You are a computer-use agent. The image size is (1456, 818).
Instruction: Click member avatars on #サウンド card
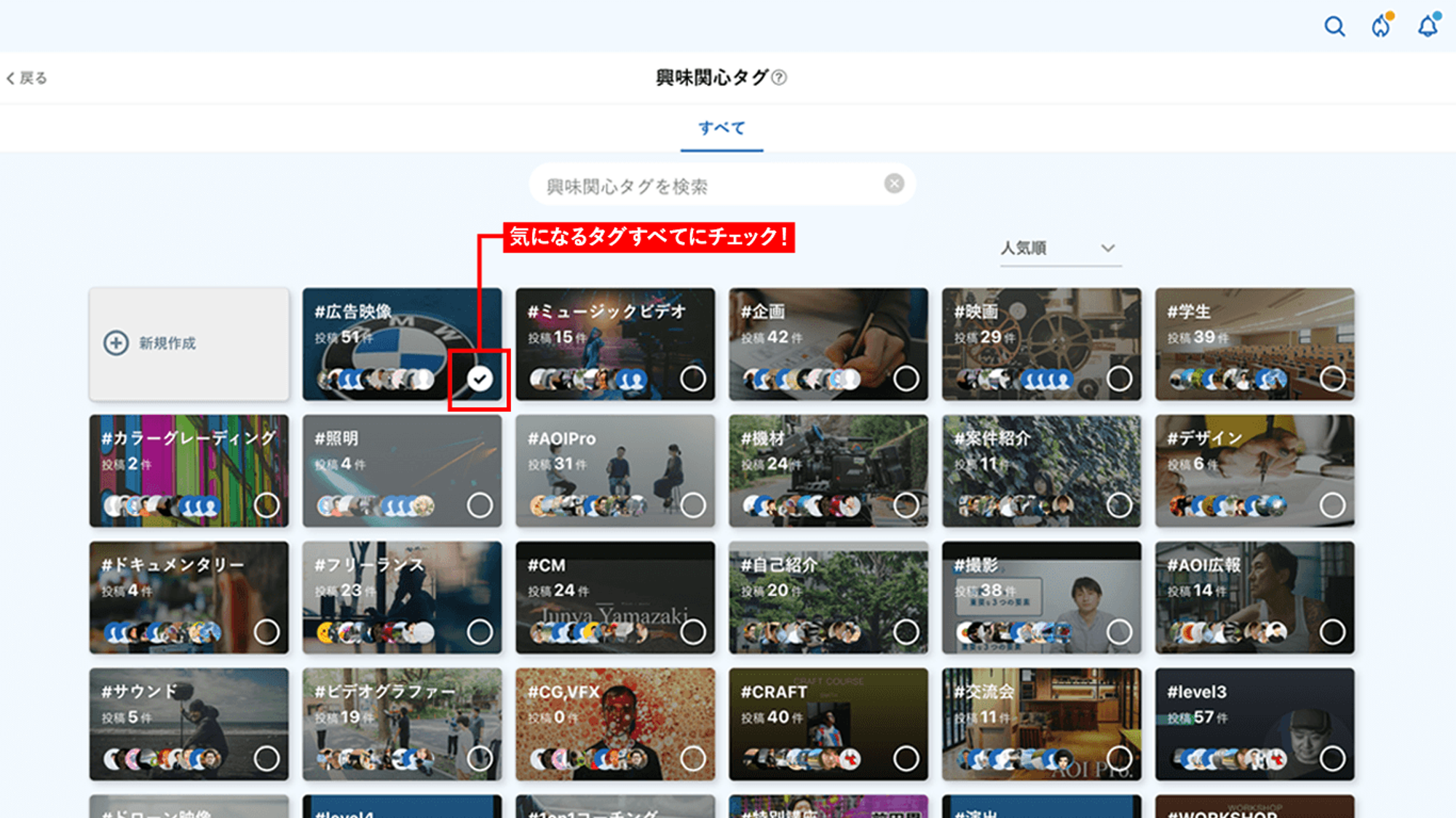[162, 759]
